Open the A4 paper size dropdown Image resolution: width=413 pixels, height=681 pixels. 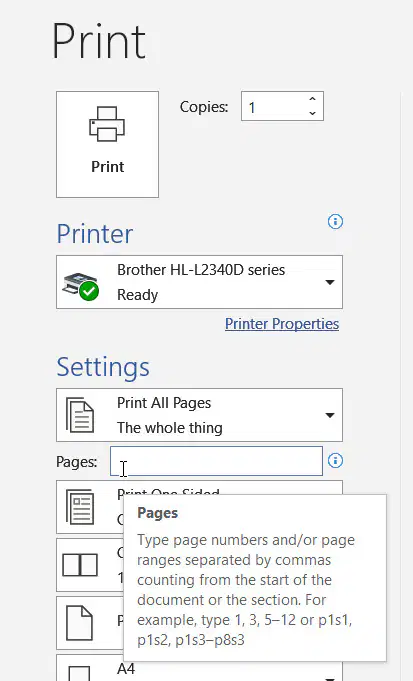pos(199,668)
